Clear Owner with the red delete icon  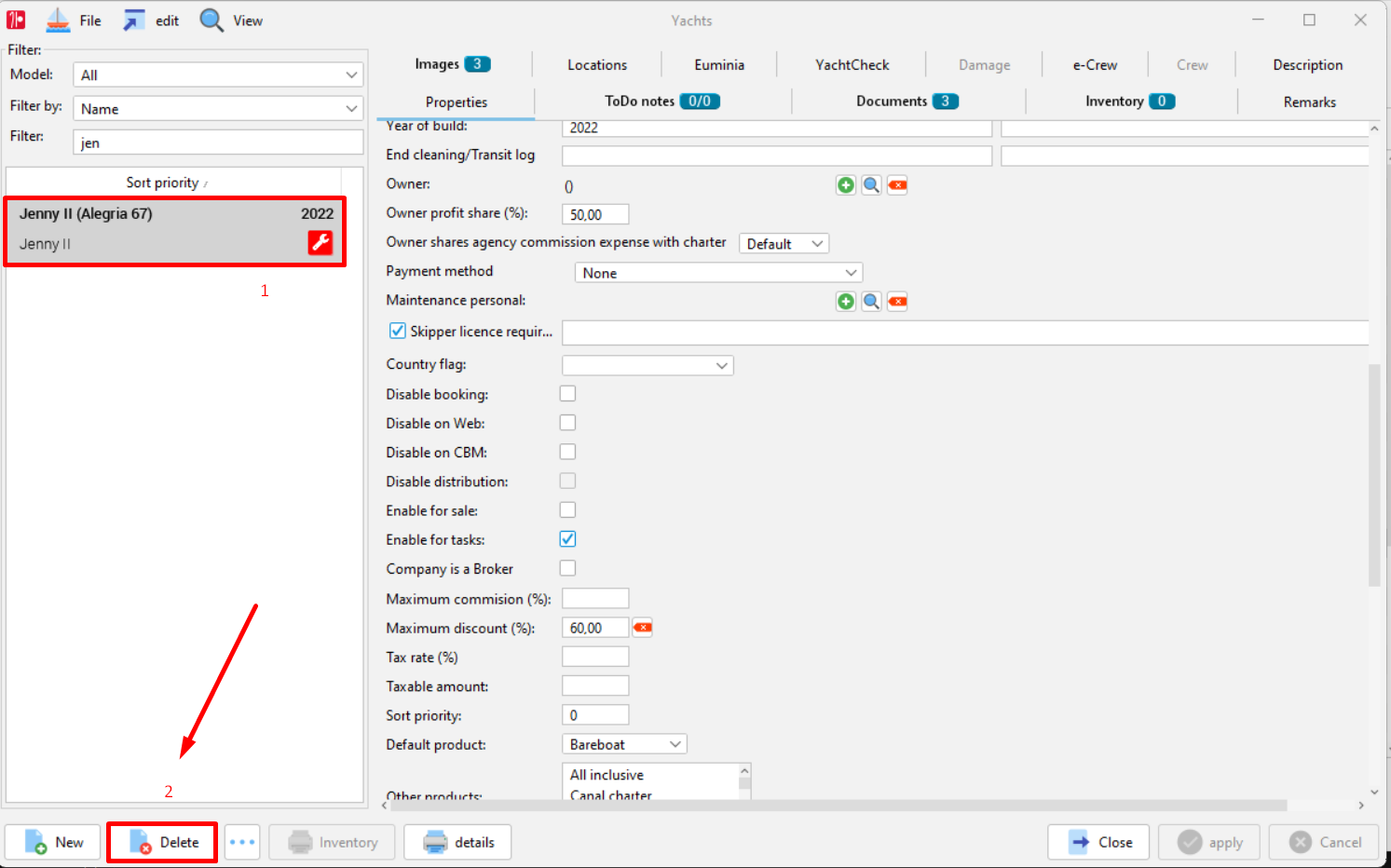(x=897, y=185)
